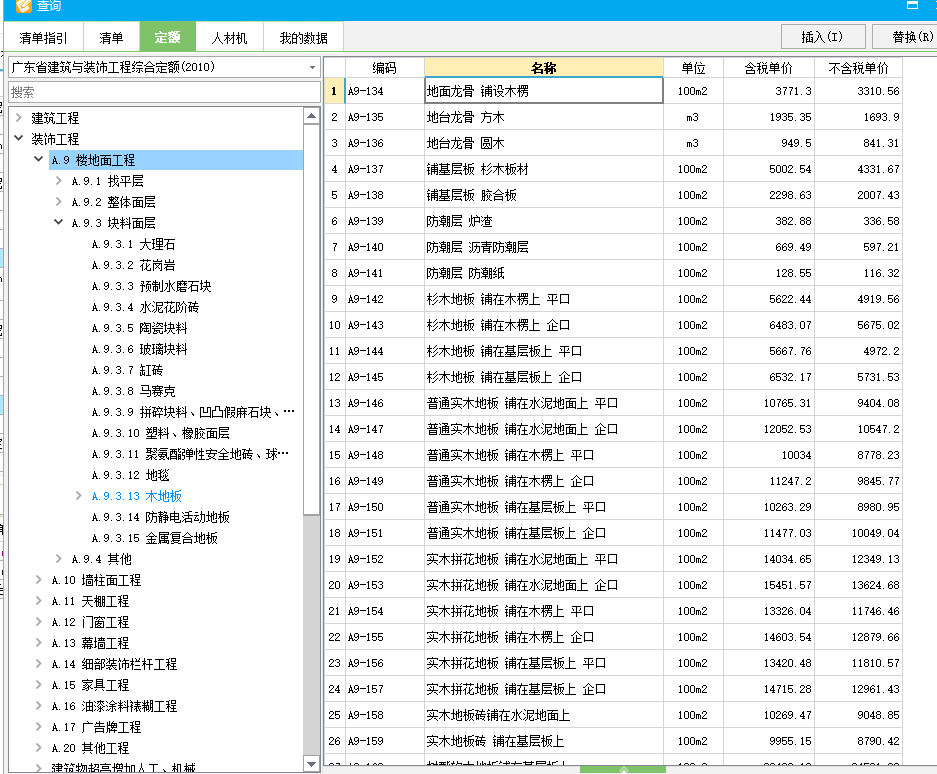Click the query window app icon
This screenshot has width=937, height=774.
tap(23, 6)
